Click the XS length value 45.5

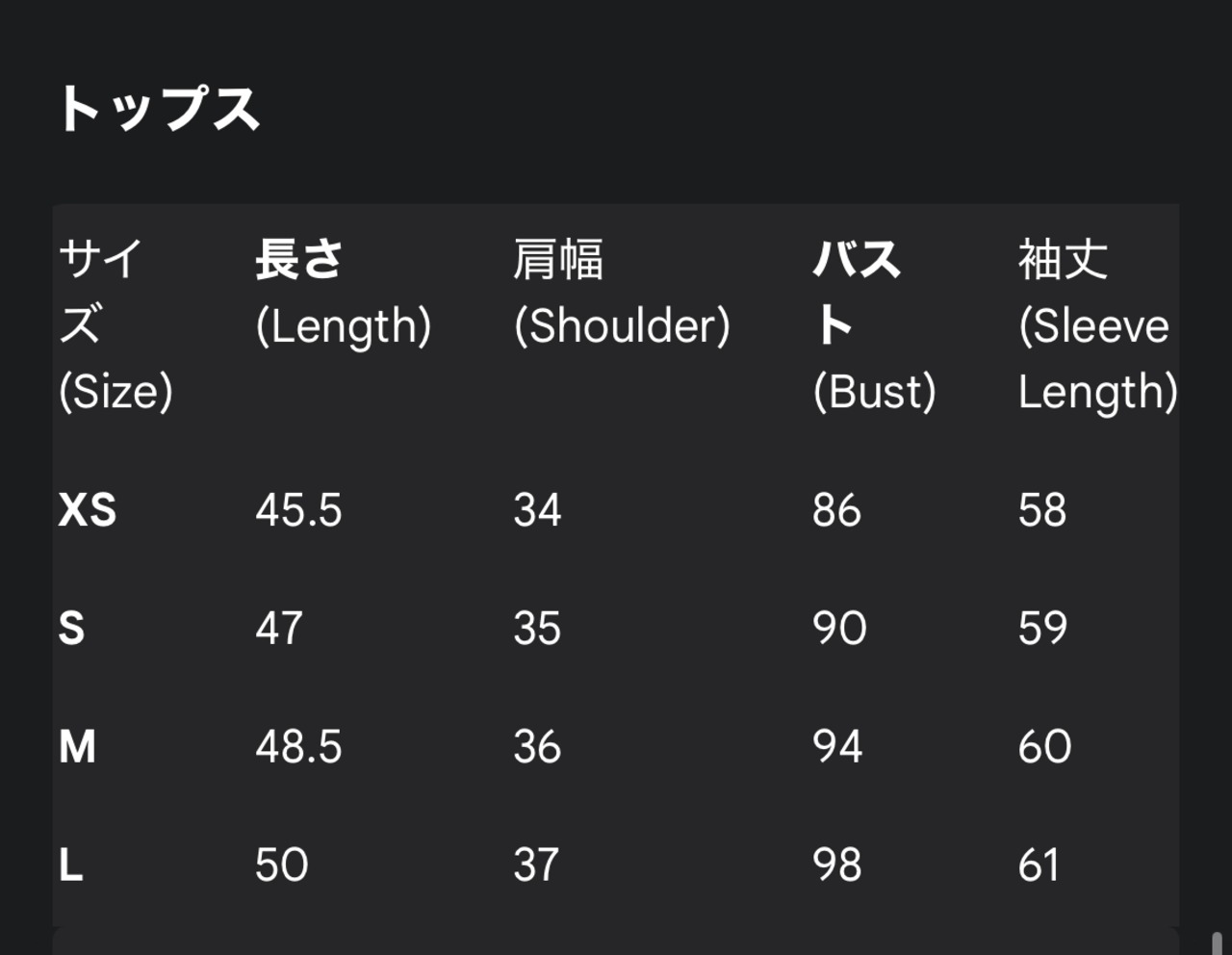click(298, 510)
